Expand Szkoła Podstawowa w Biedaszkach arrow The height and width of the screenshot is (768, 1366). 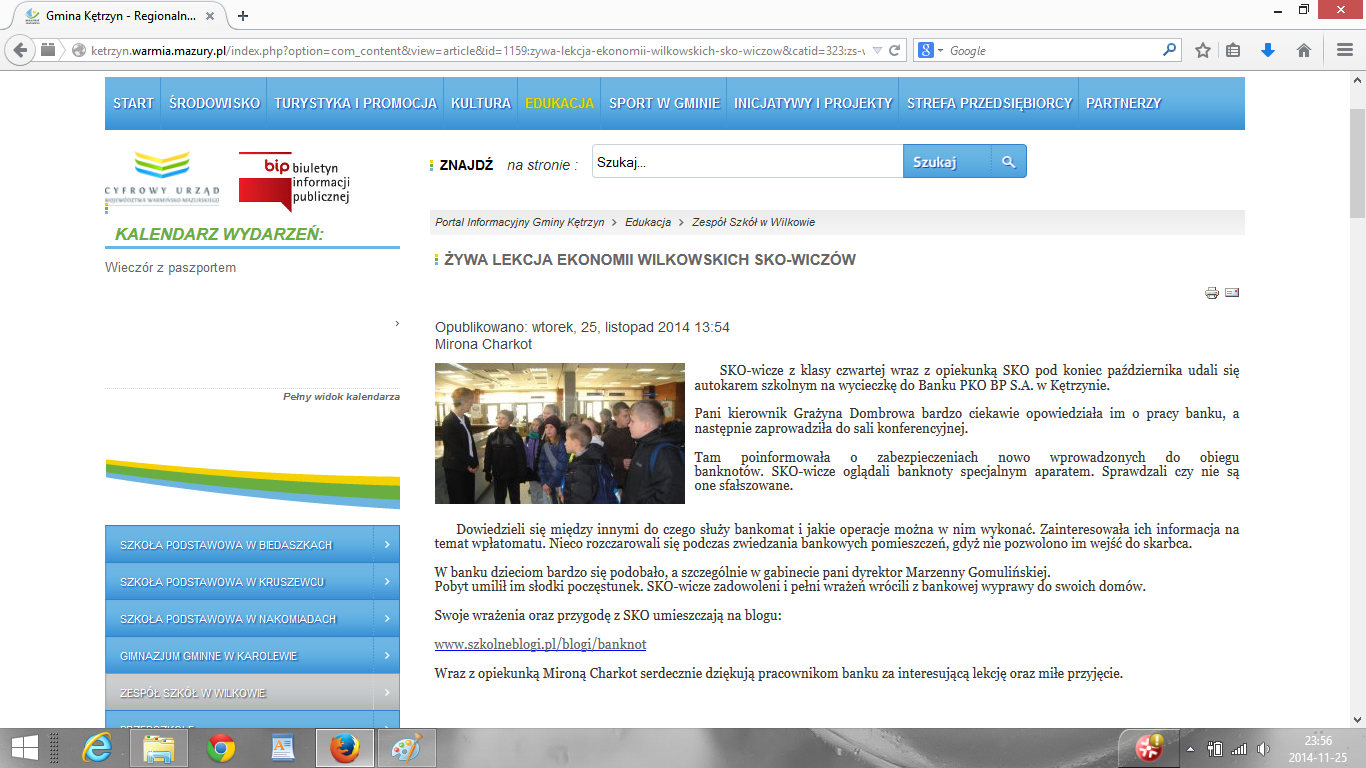point(386,545)
